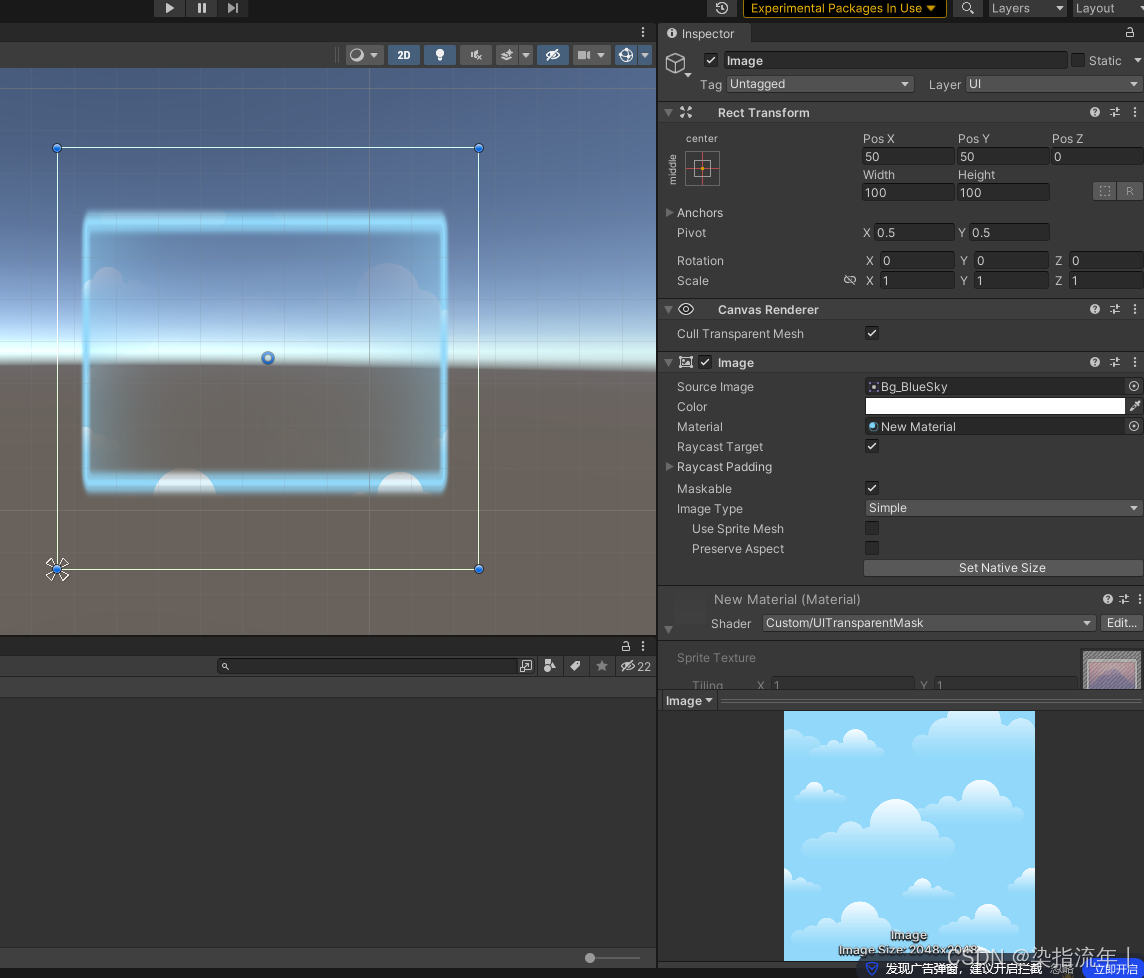This screenshot has height=978, width=1144.
Task: Open the Shader Custom/UITransparentMask dropdown
Action: [929, 623]
